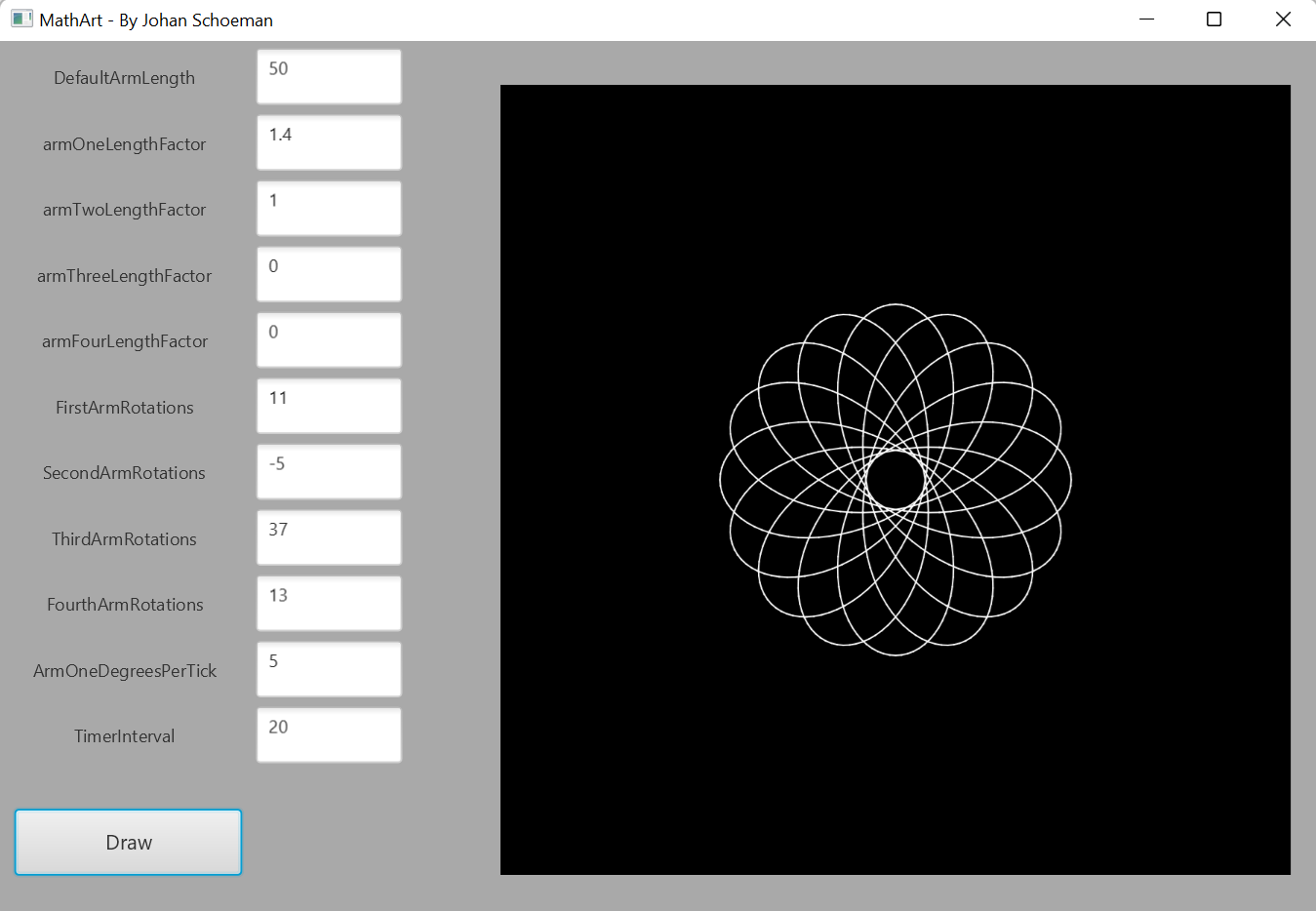This screenshot has height=911, width=1316.
Task: Click the DefaultArmLength input field
Action: [x=329, y=77]
